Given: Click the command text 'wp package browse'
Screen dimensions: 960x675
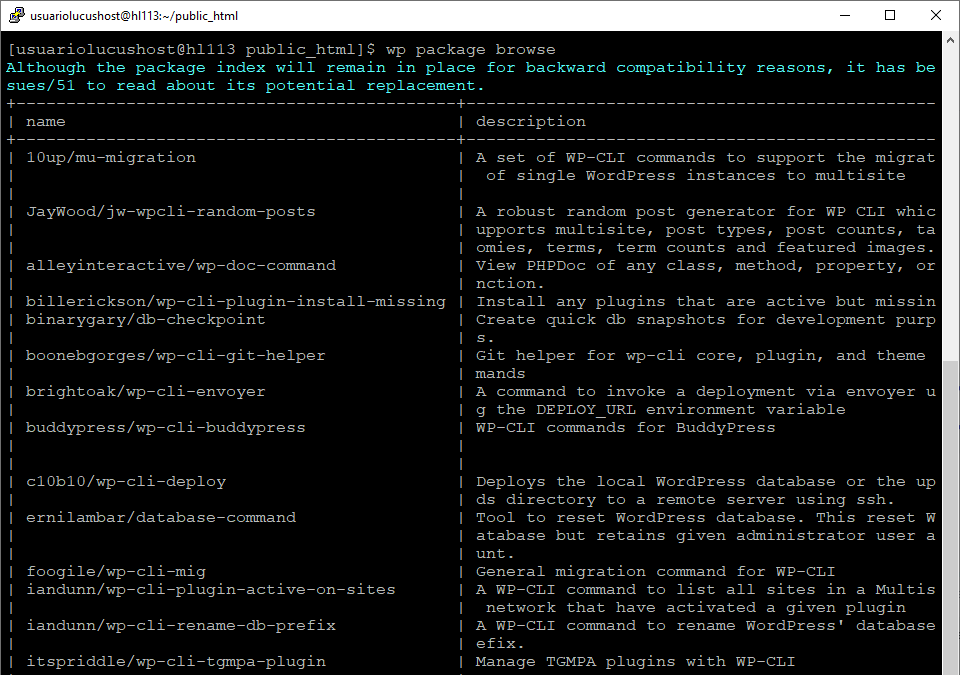Looking at the screenshot, I should tap(471, 50).
